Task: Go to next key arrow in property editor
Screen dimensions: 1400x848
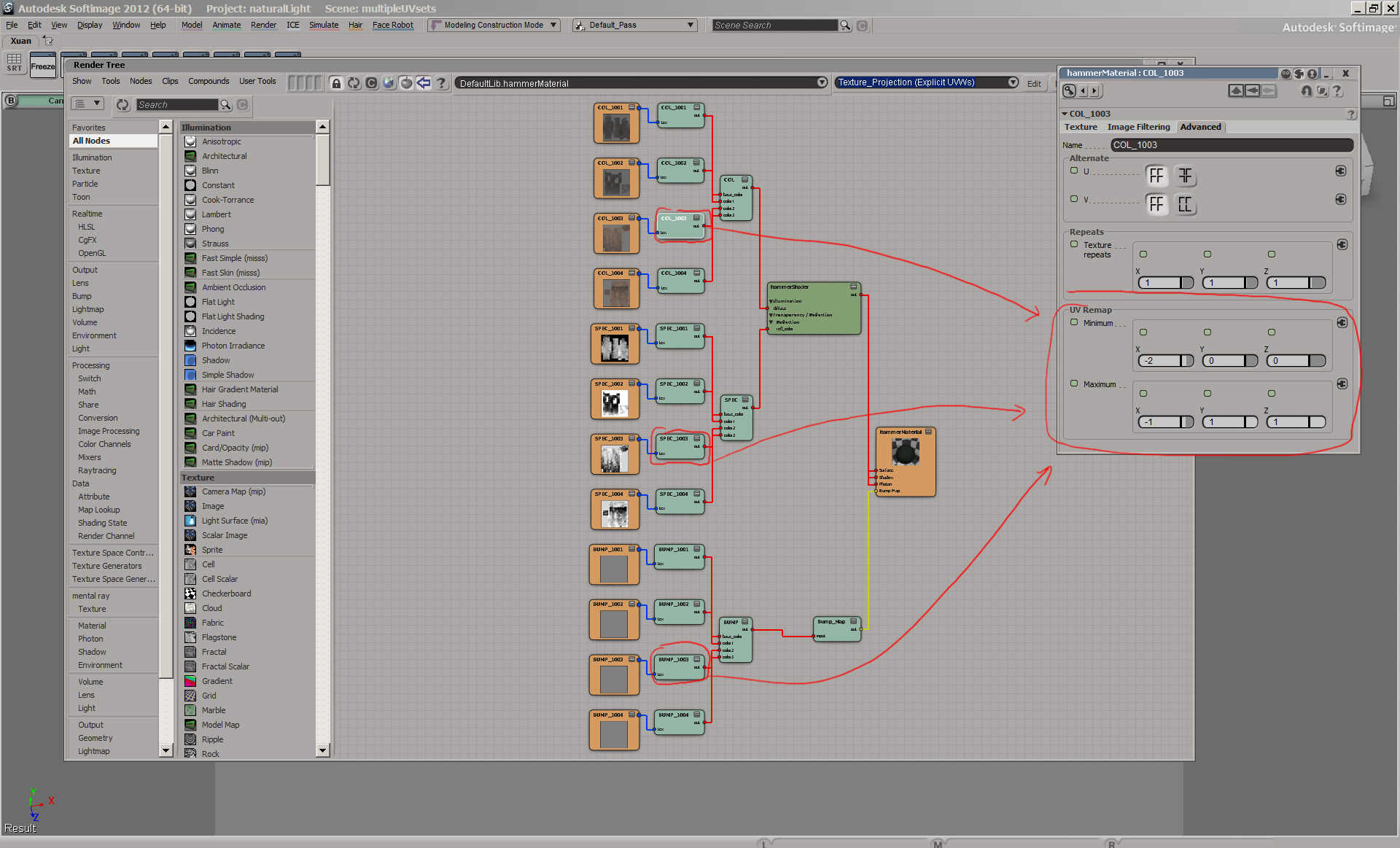Action: [x=1094, y=91]
